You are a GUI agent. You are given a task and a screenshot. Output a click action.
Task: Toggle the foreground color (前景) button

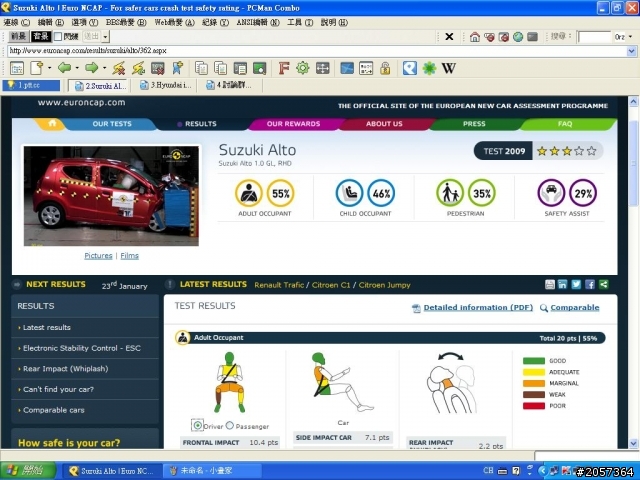19,36
